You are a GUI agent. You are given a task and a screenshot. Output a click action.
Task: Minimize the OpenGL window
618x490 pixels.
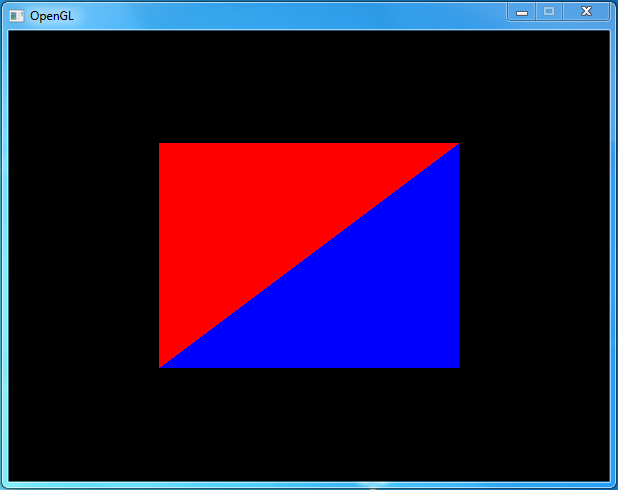tap(521, 12)
